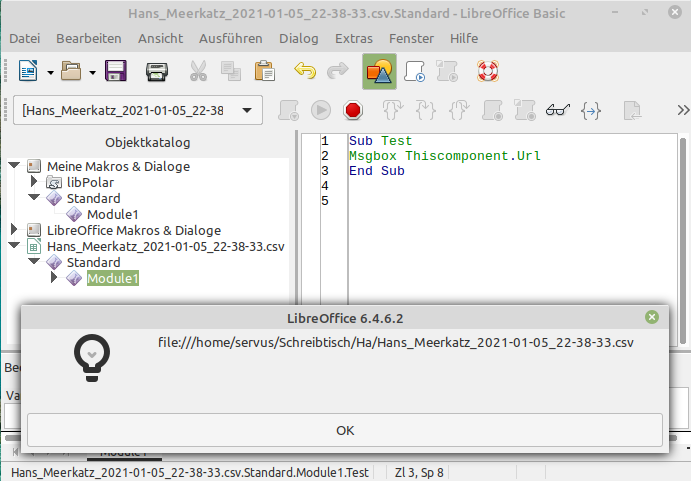691x481 pixels.
Task: Collapse Meine Makros & Dialoge tree node
Action: pos(14,165)
